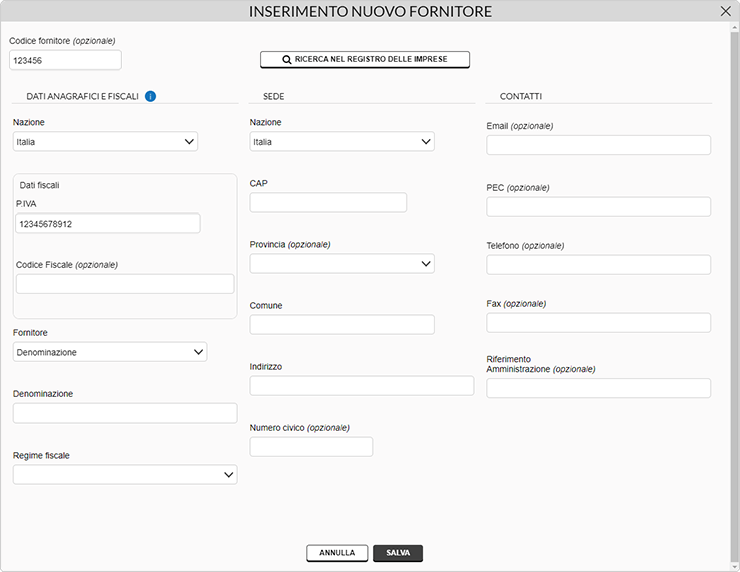740x572 pixels.
Task: Open the Fornitore Denominazione dropdown
Action: [110, 352]
